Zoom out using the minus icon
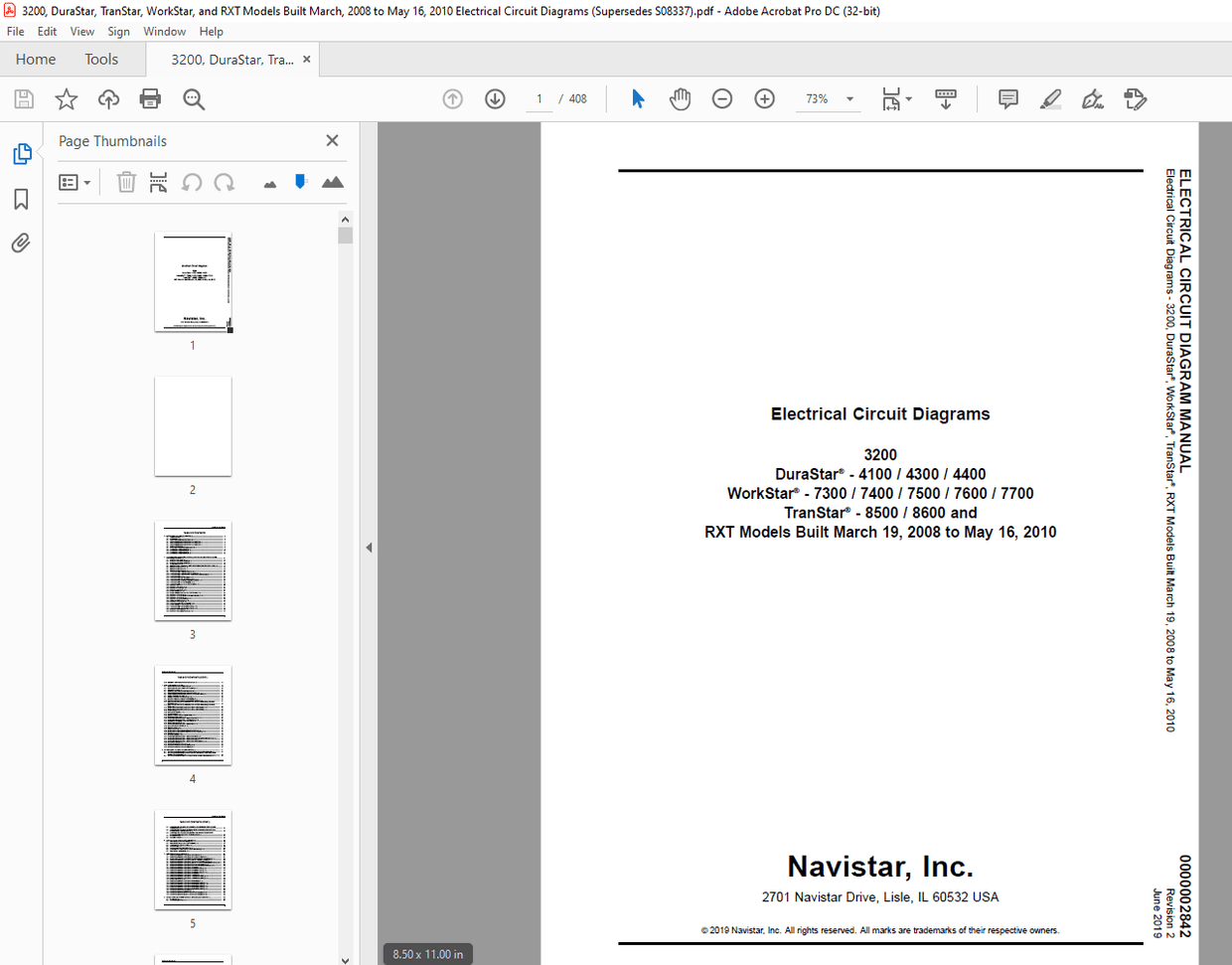1232x965 pixels. (x=722, y=98)
